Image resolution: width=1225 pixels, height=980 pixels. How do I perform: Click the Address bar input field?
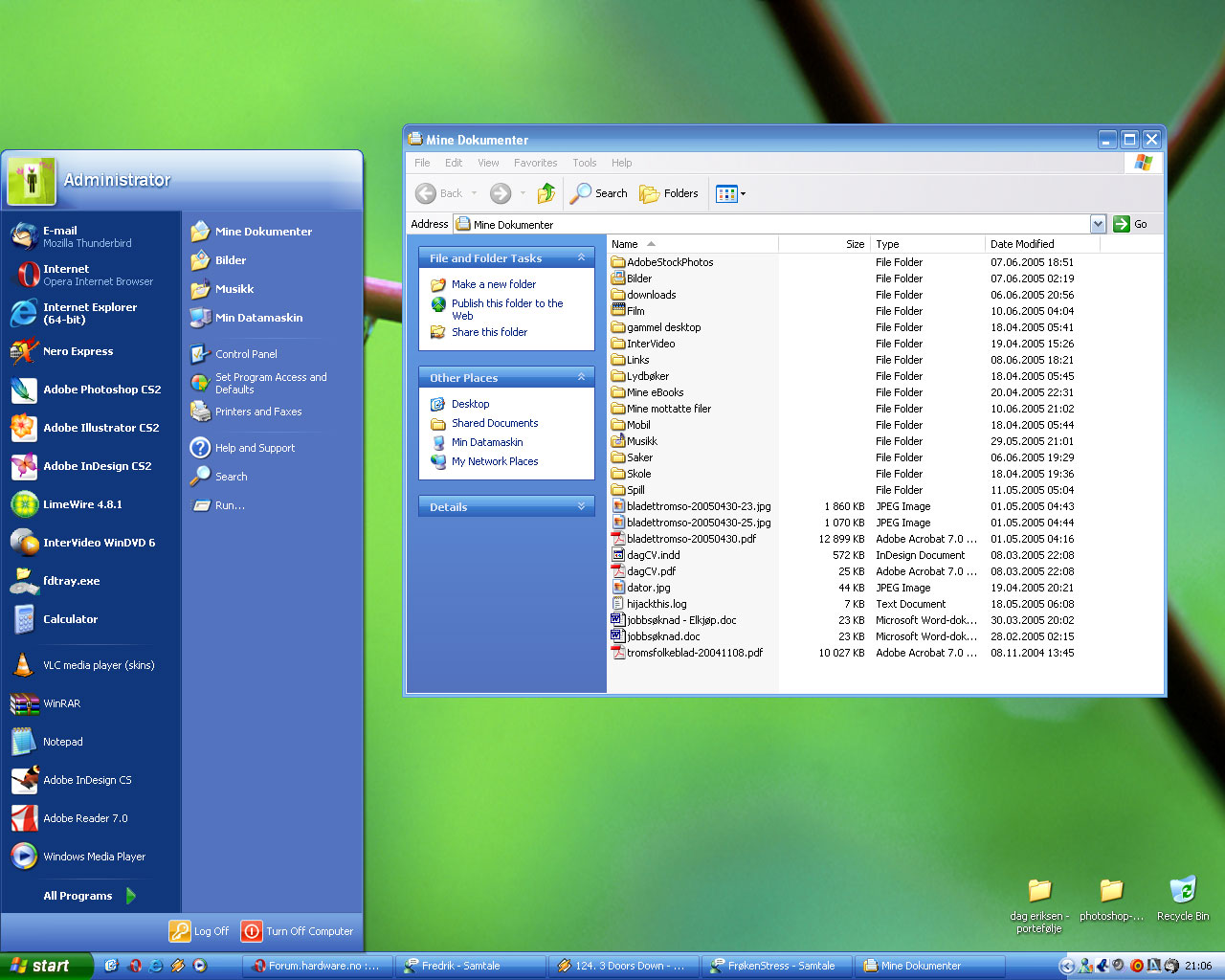tap(771, 224)
